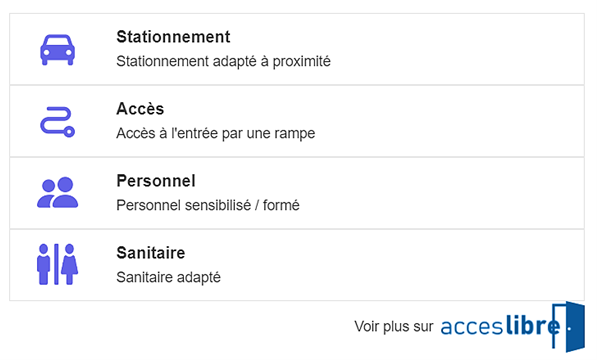Select the Stationnement row card

(297, 49)
